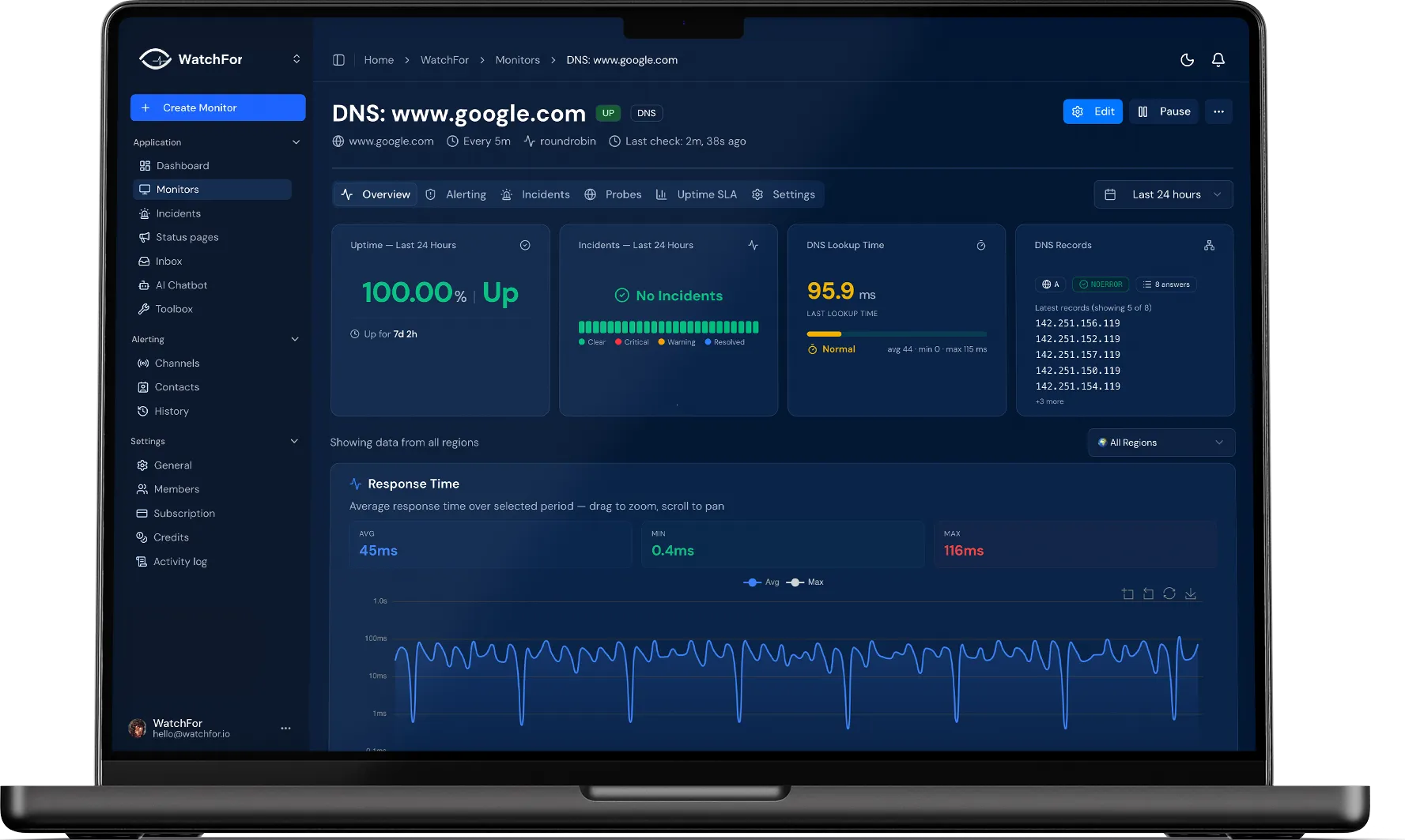This screenshot has height=840, width=1405.
Task: Toggle the sidebar panel icon
Action: pyautogui.click(x=338, y=60)
